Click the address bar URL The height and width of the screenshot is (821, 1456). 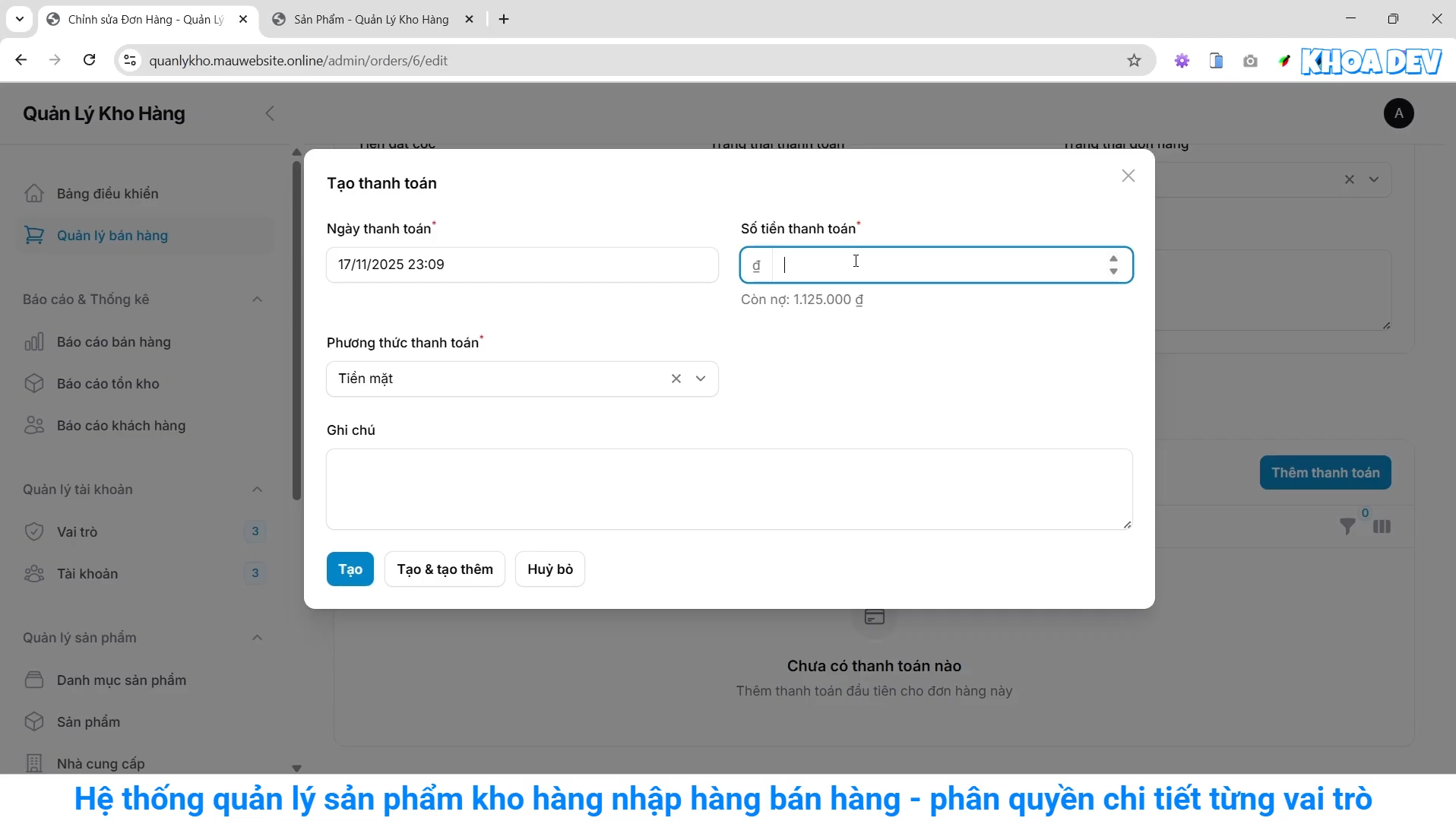[298, 61]
